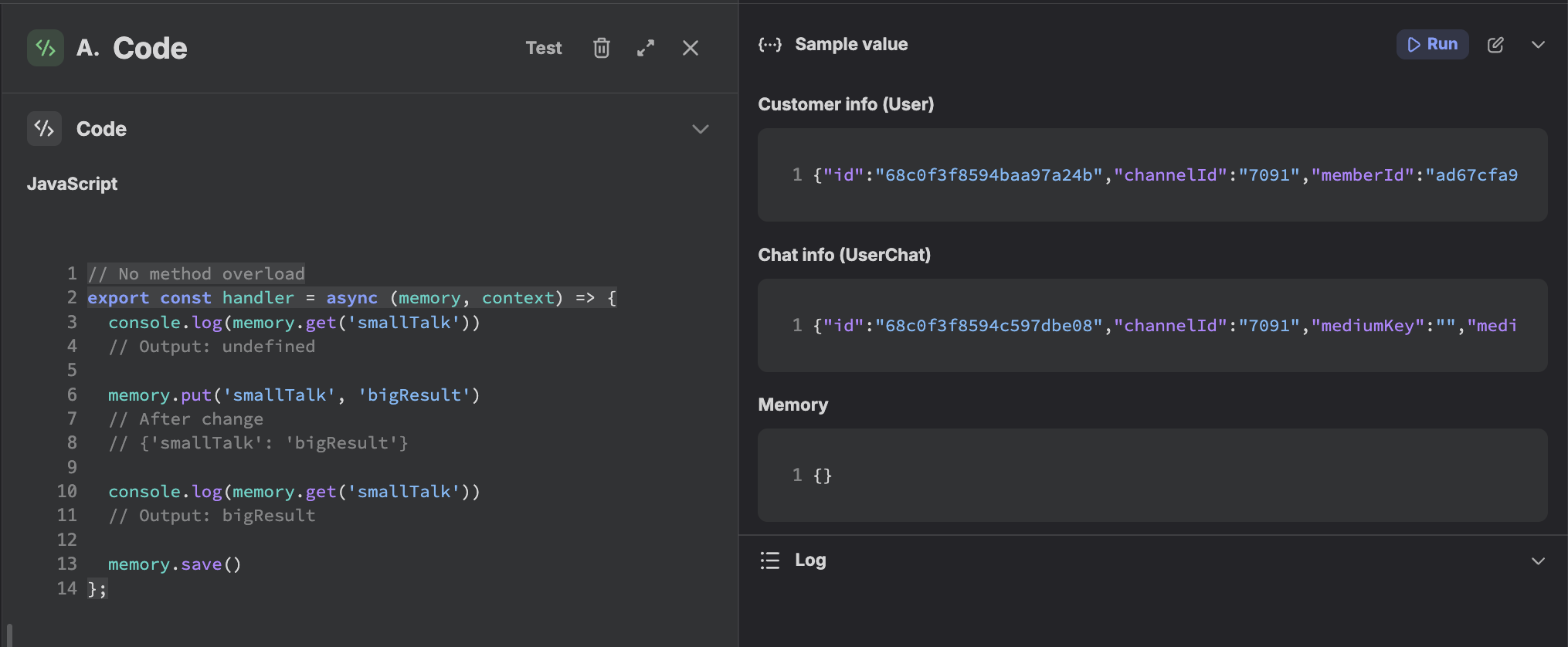Place cursor on the memory.save() line
Image resolution: width=1568 pixels, height=647 pixels.
175,564
